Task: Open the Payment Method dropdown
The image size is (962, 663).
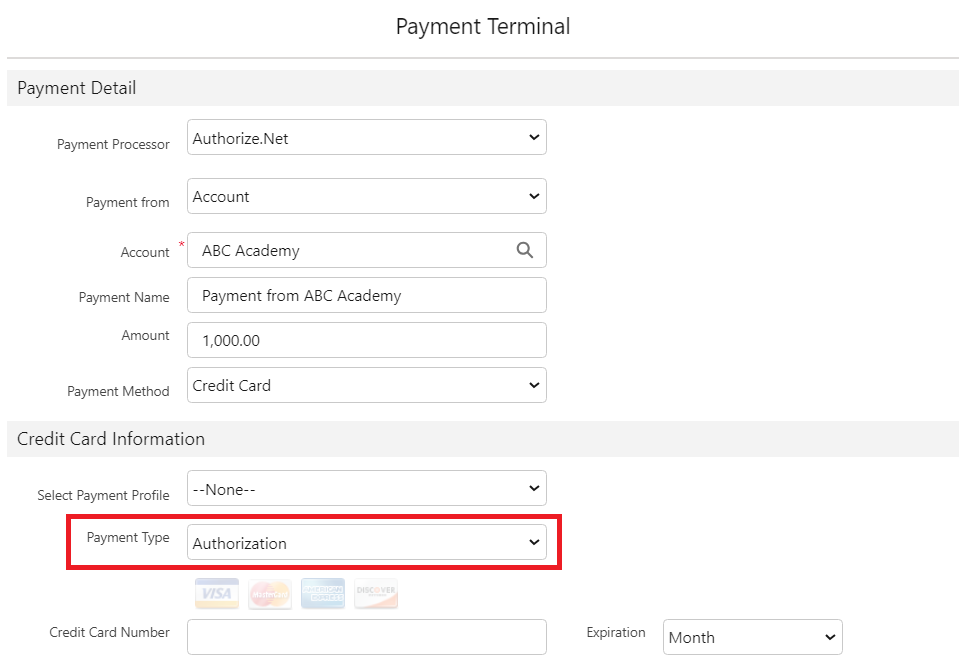Action: point(366,385)
